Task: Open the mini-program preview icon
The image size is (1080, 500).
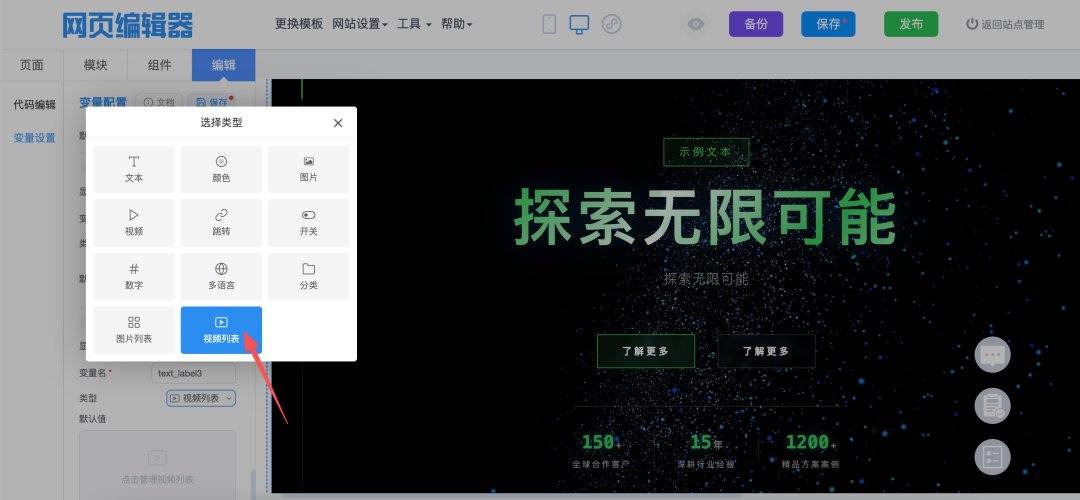Action: pos(612,24)
